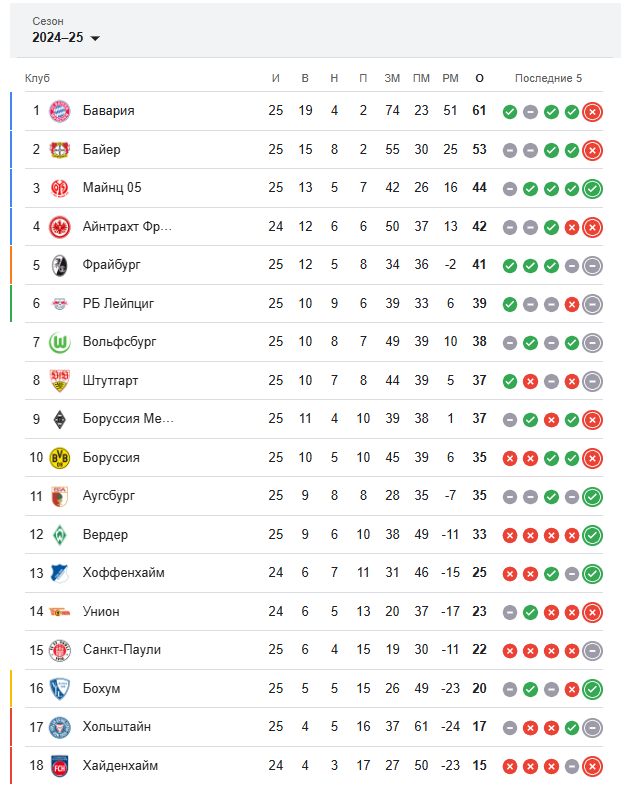Click the bold О points column header
The image size is (634, 802).
pos(479,78)
